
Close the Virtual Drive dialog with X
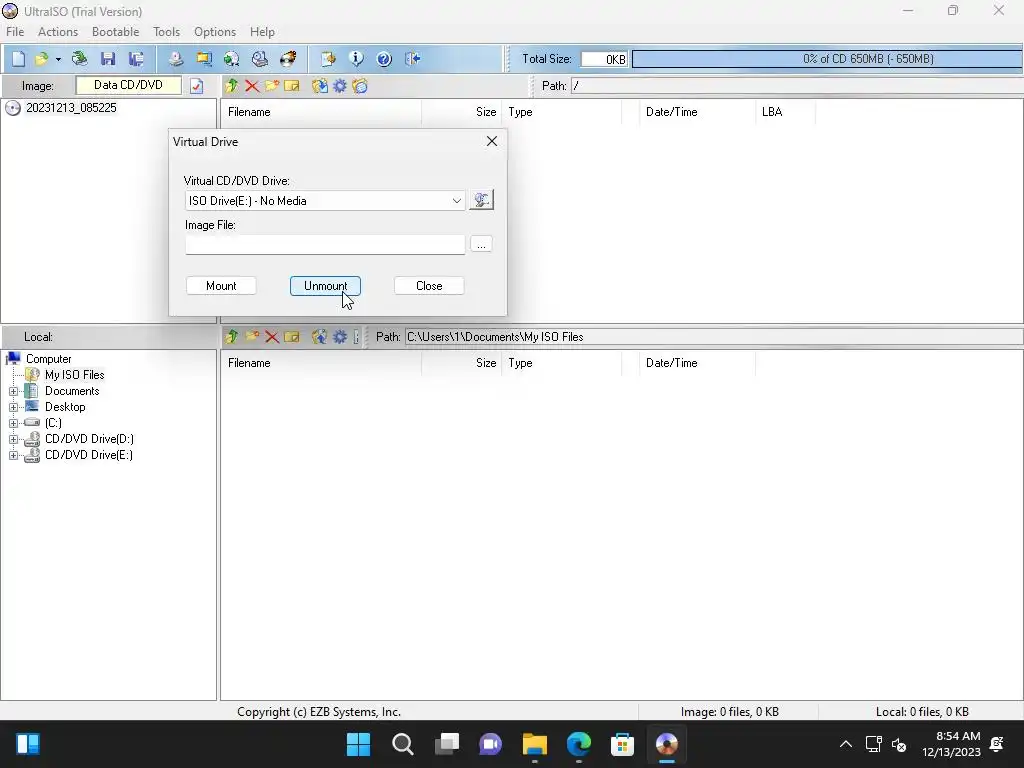(492, 141)
